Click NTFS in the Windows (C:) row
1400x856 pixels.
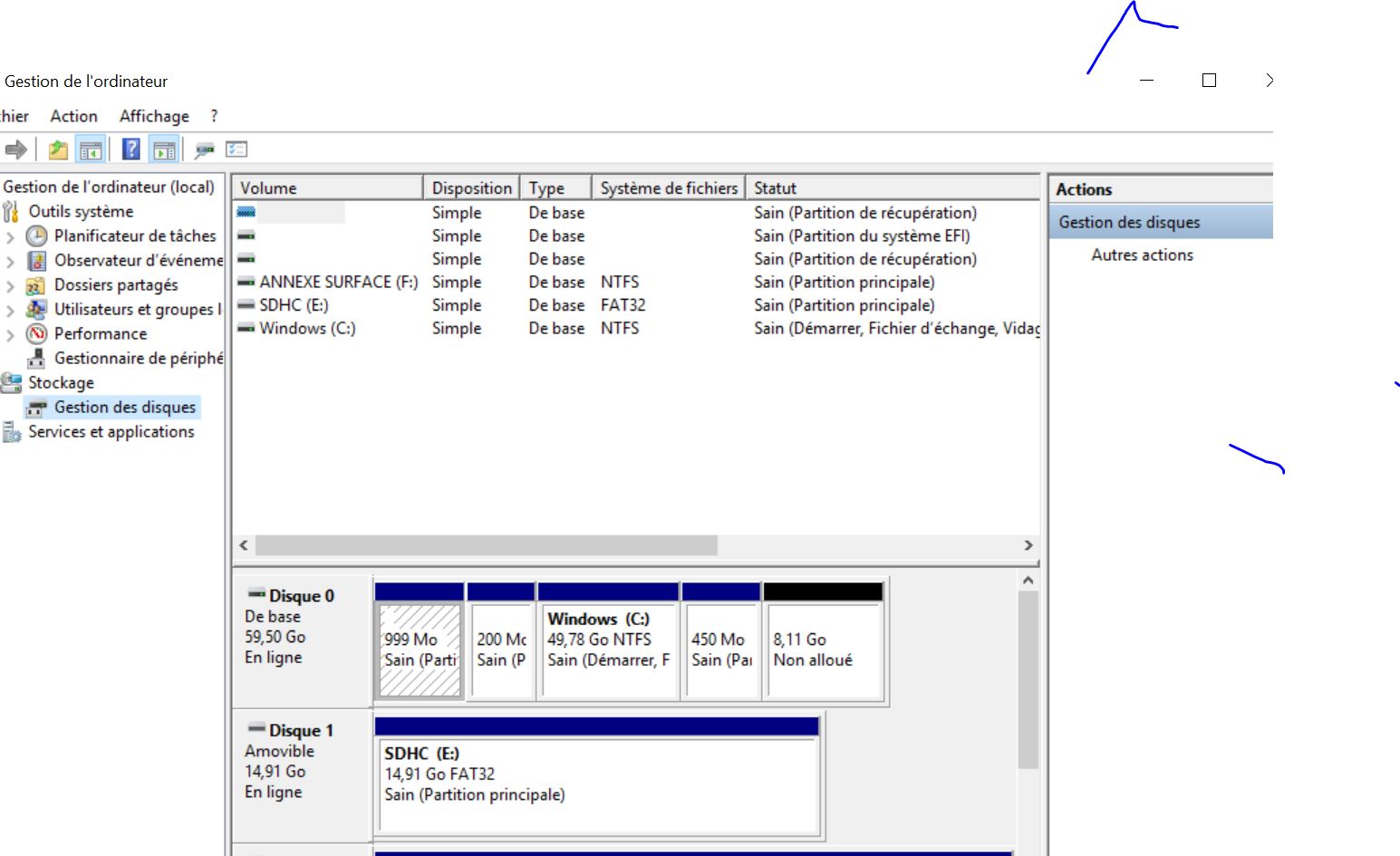pos(620,328)
